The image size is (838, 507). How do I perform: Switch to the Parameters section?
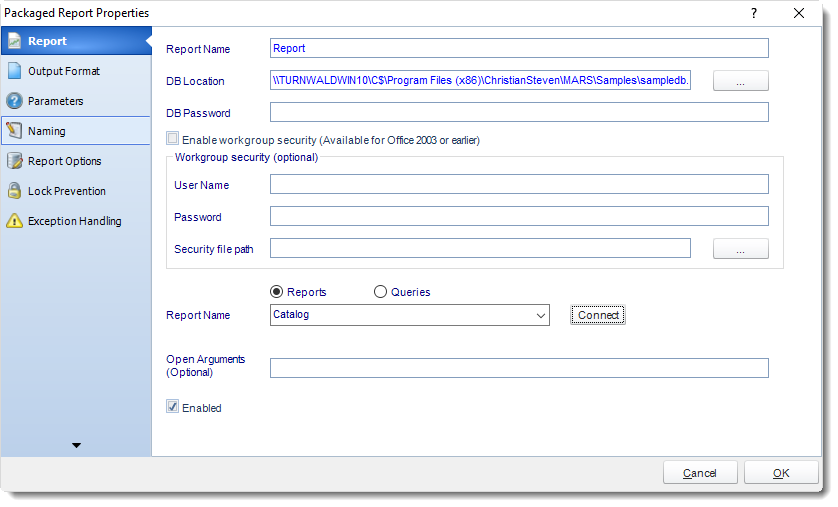pyautogui.click(x=76, y=101)
